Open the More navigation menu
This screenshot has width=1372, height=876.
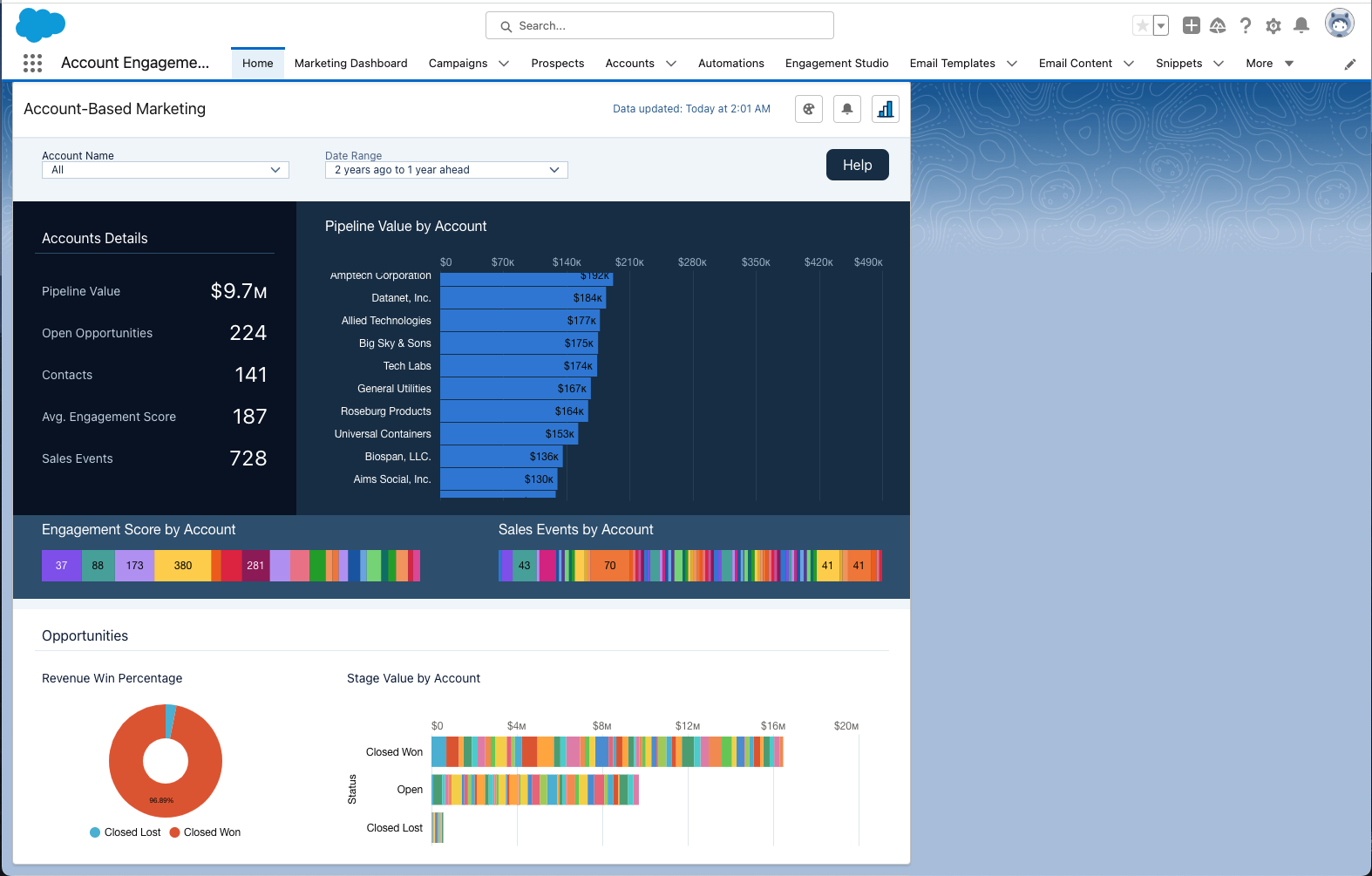pyautogui.click(x=1269, y=64)
